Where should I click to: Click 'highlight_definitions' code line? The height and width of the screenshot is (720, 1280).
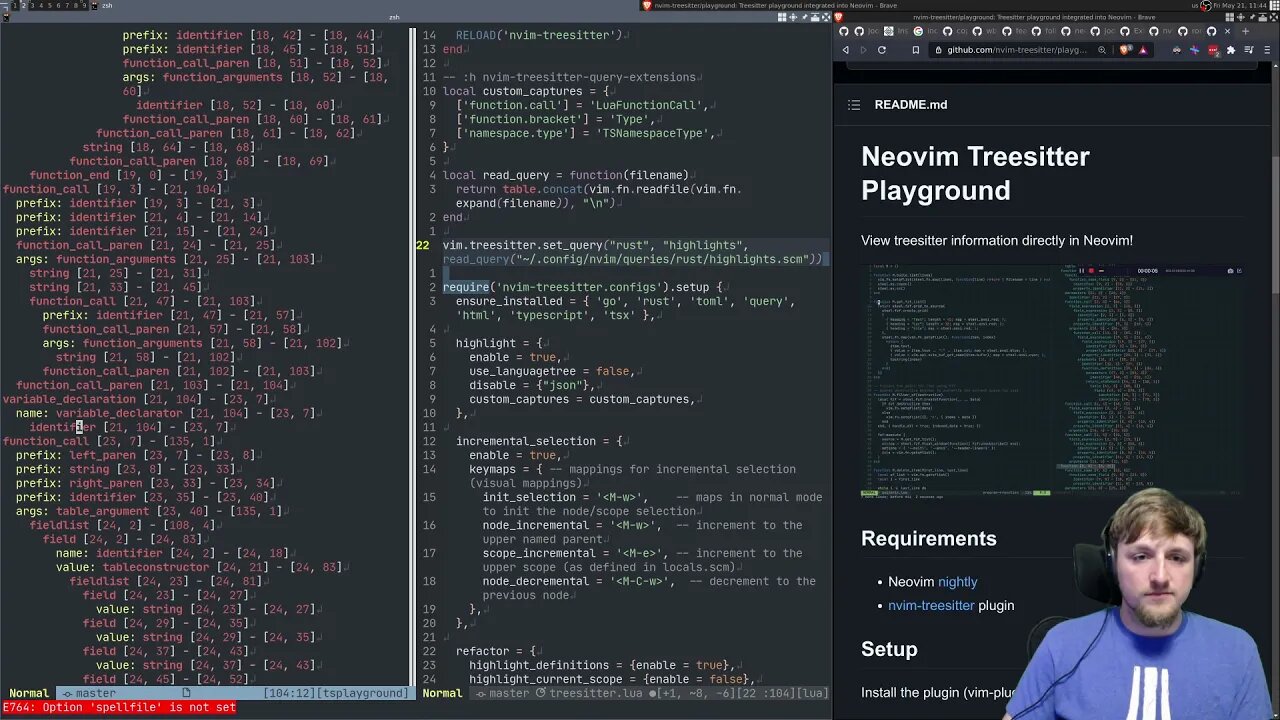click(602, 665)
